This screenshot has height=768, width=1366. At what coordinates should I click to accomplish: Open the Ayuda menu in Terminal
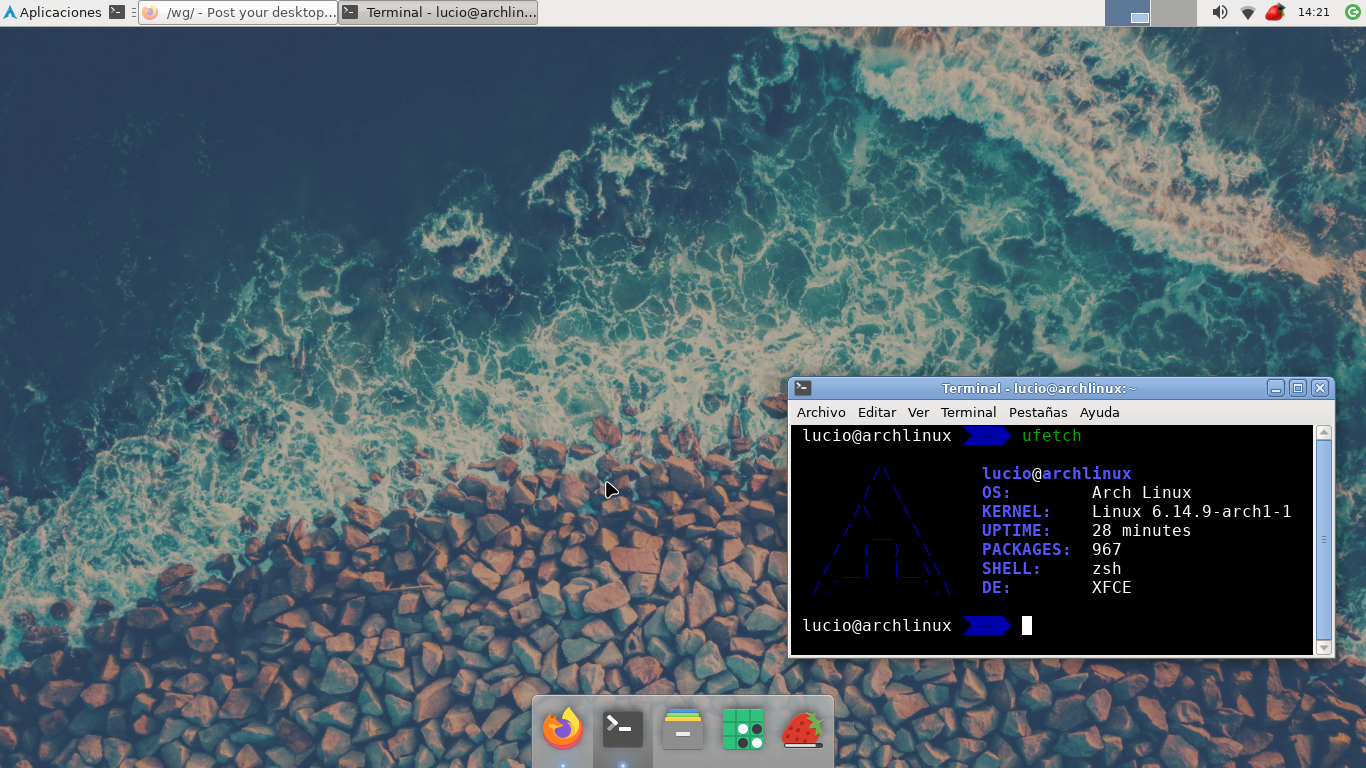1100,412
